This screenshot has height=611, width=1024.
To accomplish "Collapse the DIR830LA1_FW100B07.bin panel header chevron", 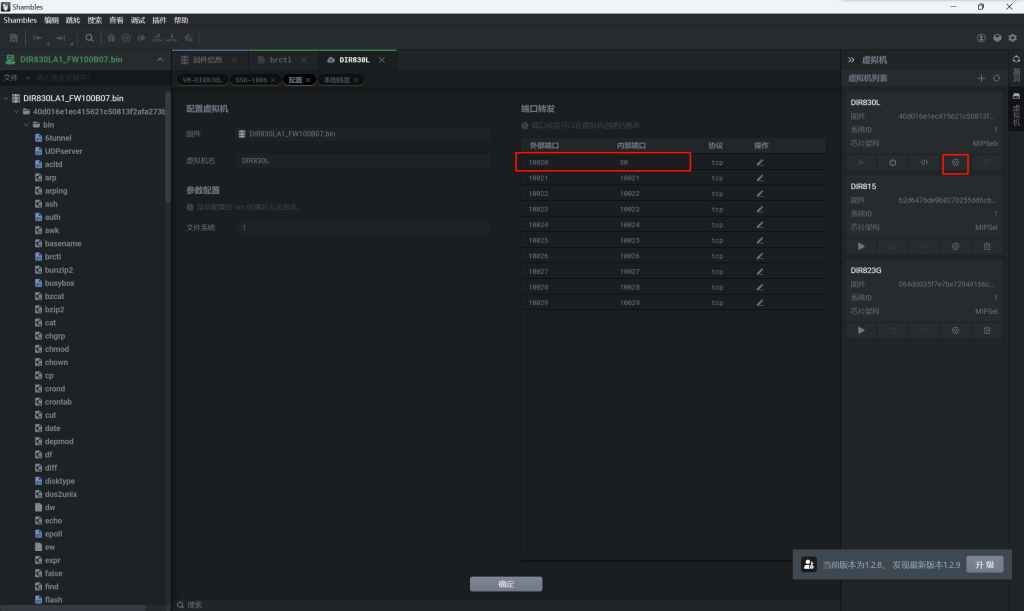I will click(158, 60).
